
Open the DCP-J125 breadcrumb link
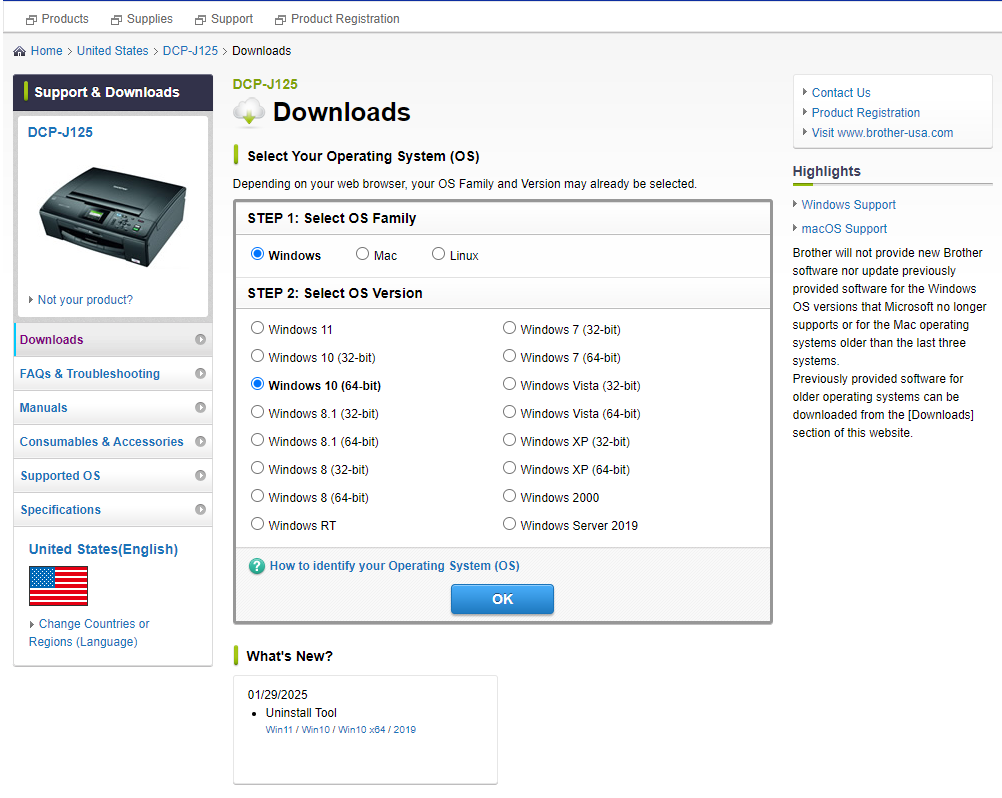pos(190,51)
